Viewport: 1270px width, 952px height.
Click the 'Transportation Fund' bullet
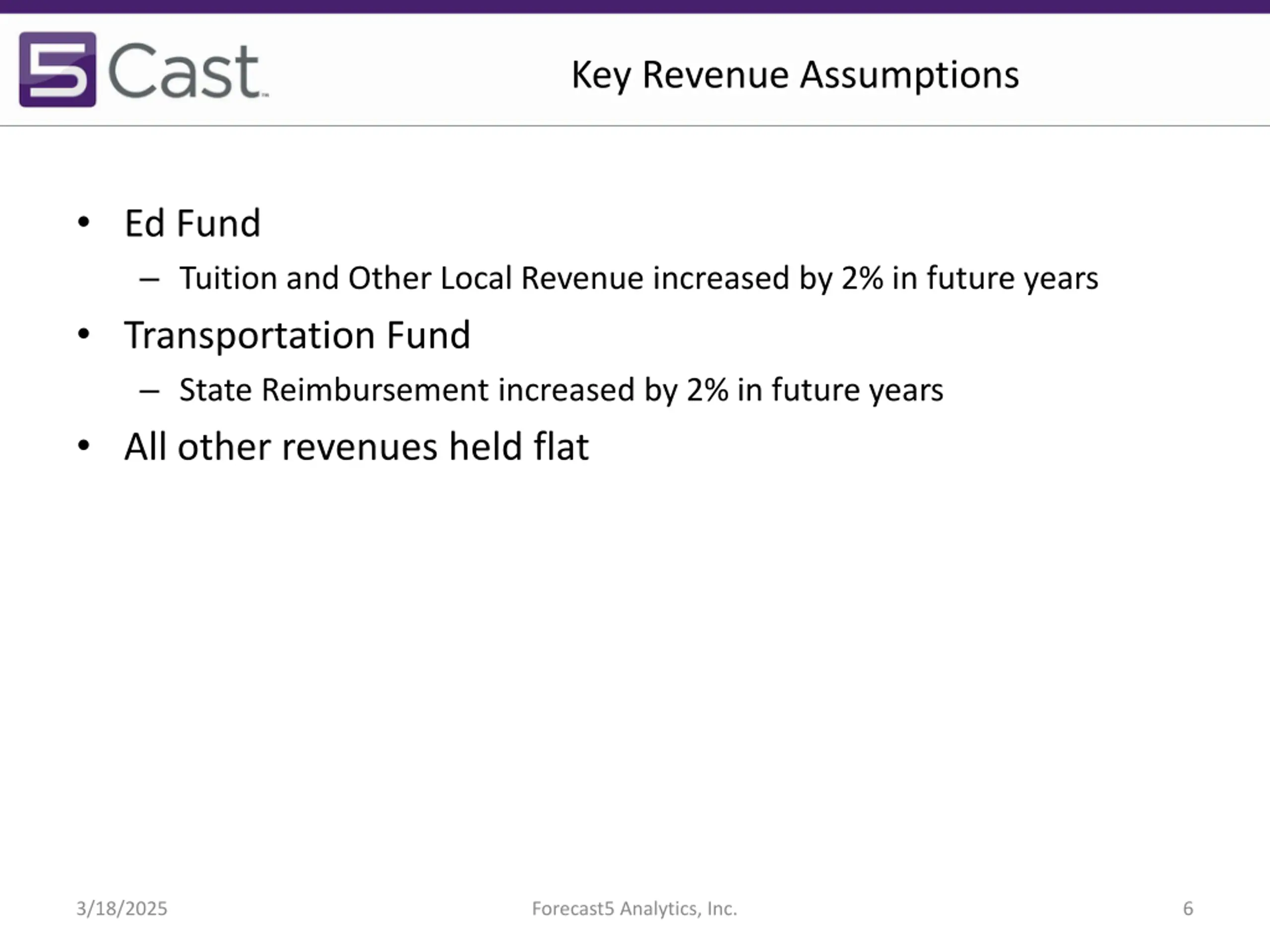(297, 335)
